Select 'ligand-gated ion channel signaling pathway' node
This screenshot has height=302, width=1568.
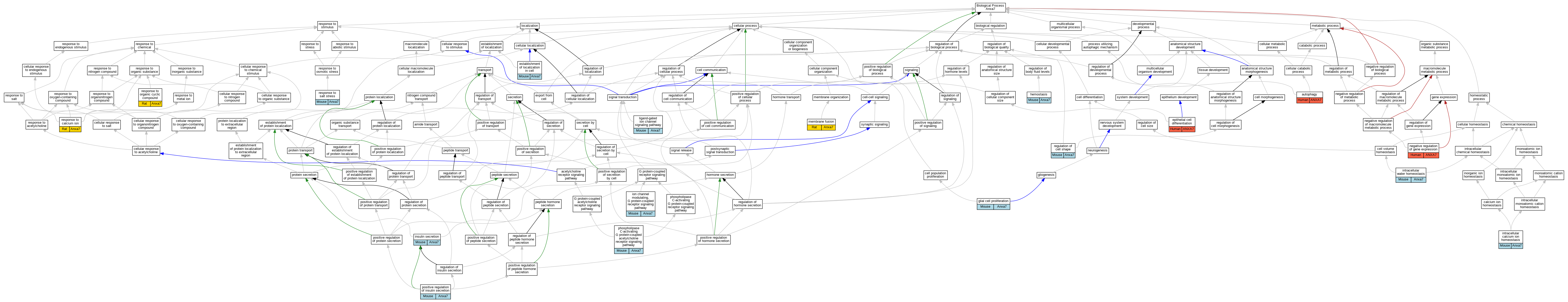648,122
